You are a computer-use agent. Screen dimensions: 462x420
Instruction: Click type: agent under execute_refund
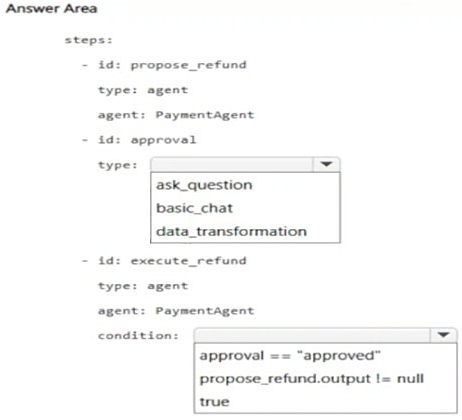point(143,286)
